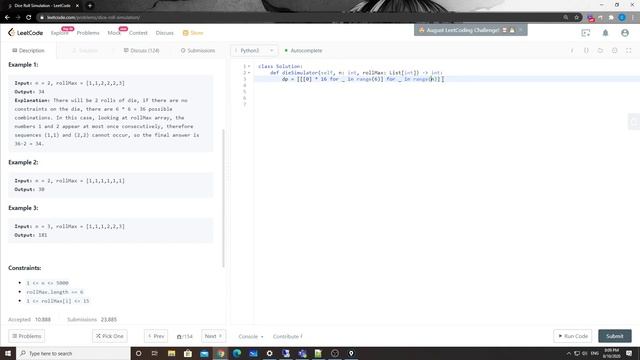Click the Run Code button
The width and height of the screenshot is (640, 360).
pyautogui.click(x=573, y=336)
